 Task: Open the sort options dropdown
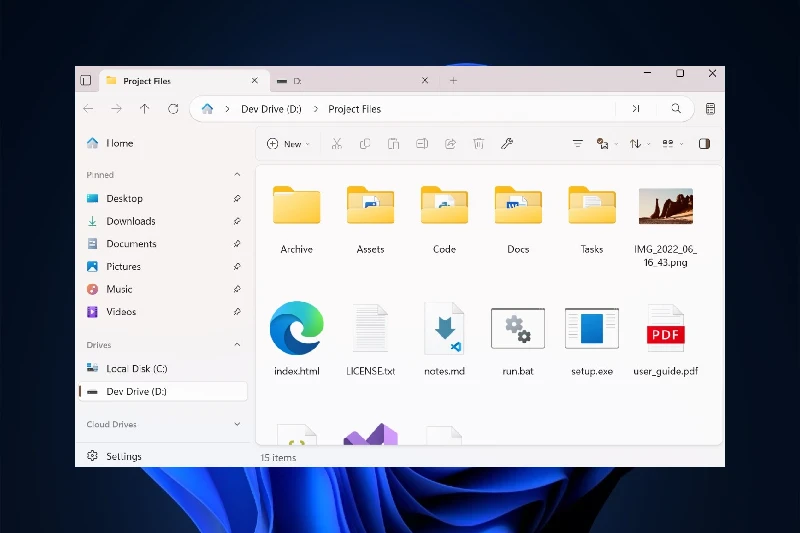639,144
